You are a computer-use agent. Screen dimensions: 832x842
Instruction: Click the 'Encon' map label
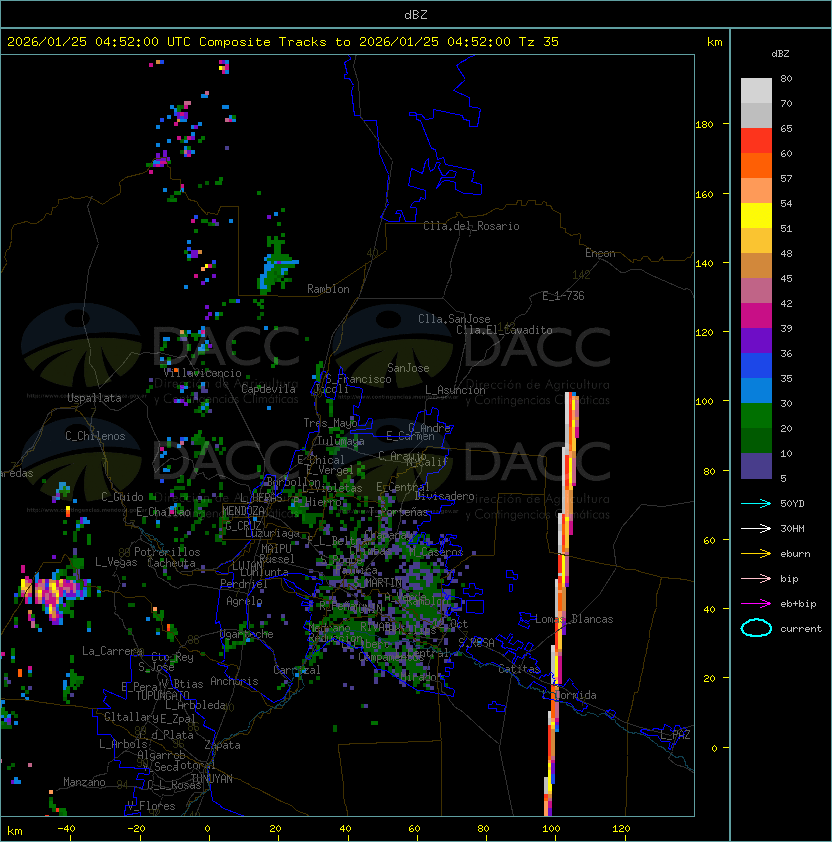click(600, 253)
